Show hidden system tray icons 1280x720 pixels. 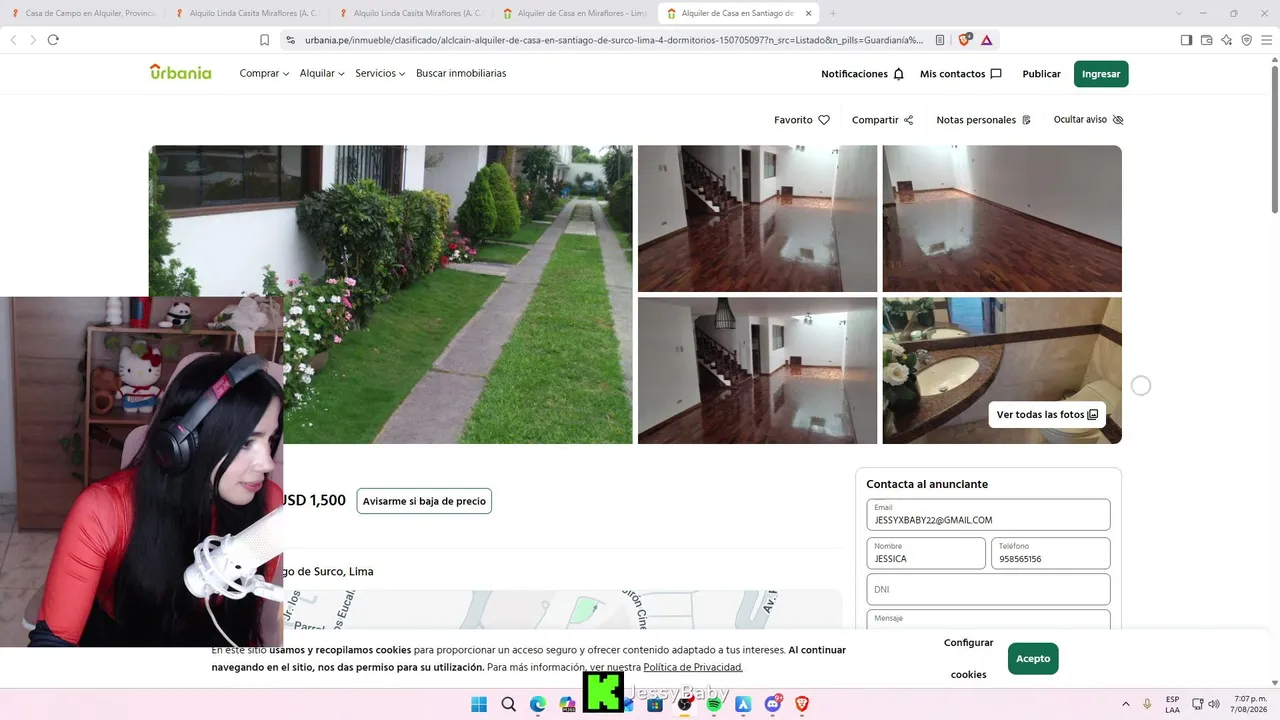point(1125,704)
